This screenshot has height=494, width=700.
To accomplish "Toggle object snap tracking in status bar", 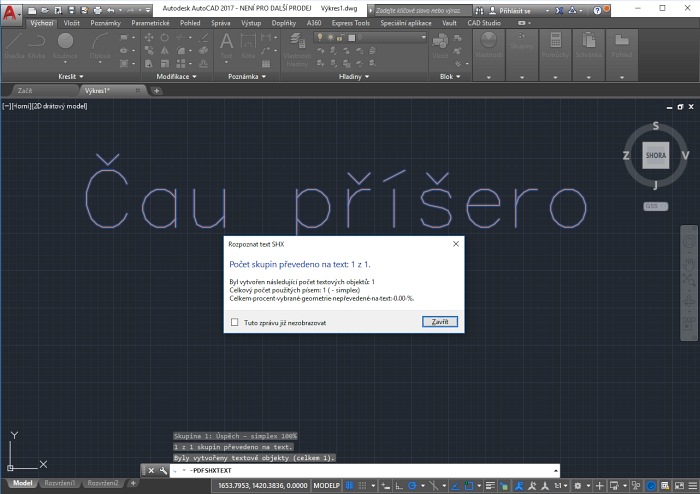I will 455,486.
